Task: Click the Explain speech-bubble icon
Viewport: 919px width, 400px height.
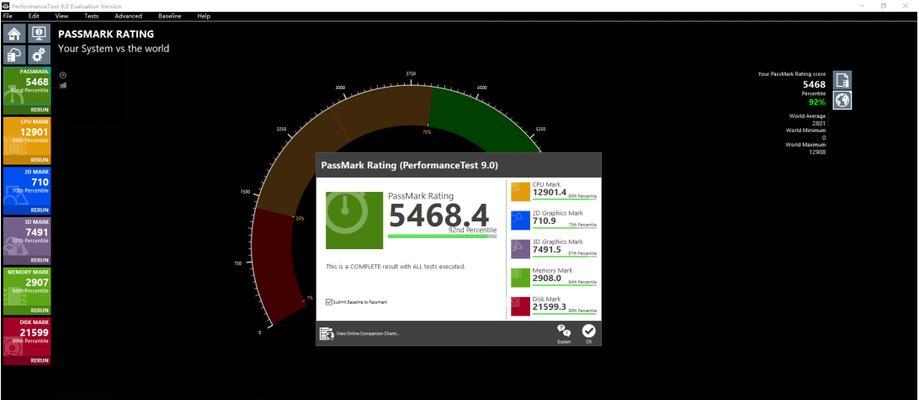Action: 564,331
